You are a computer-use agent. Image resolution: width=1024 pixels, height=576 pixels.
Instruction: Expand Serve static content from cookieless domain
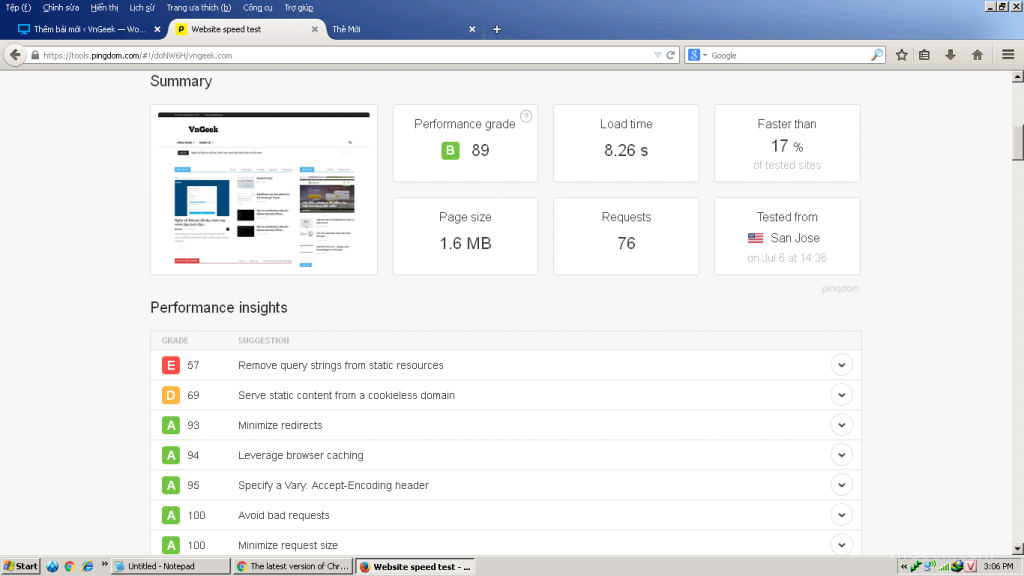click(x=842, y=395)
